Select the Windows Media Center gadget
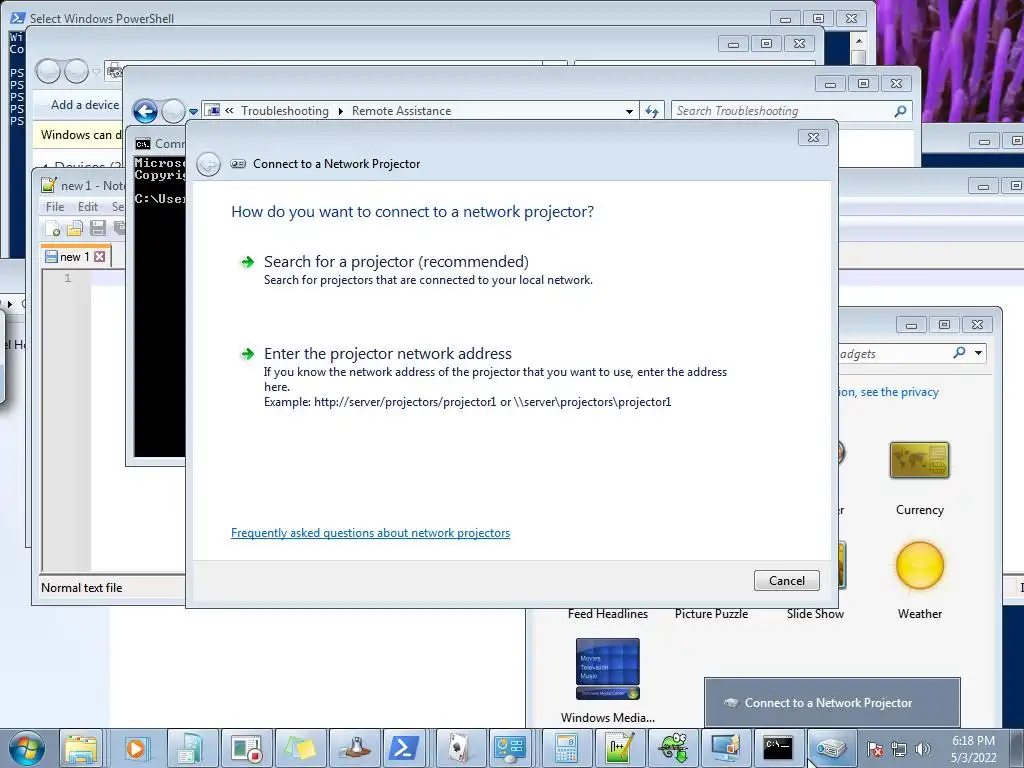 (607, 681)
